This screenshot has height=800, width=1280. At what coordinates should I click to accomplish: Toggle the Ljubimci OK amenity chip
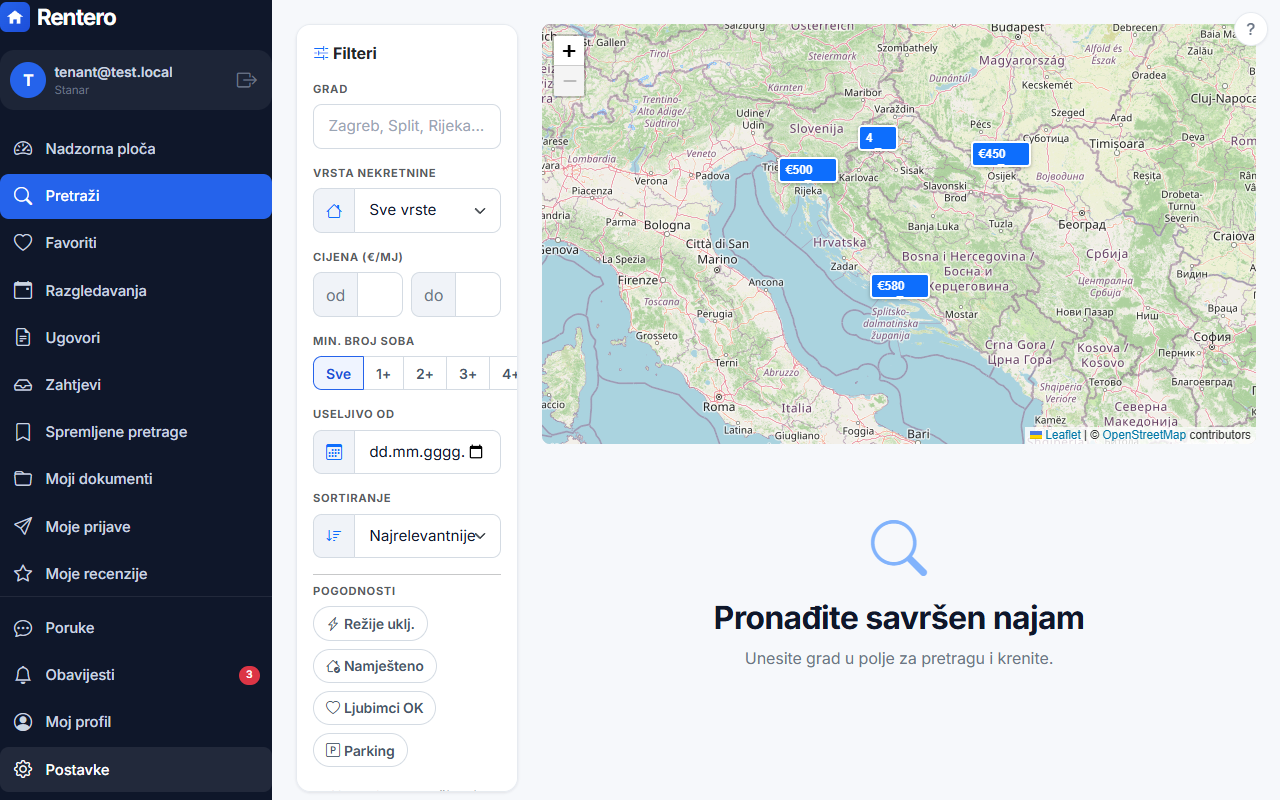[374, 708]
